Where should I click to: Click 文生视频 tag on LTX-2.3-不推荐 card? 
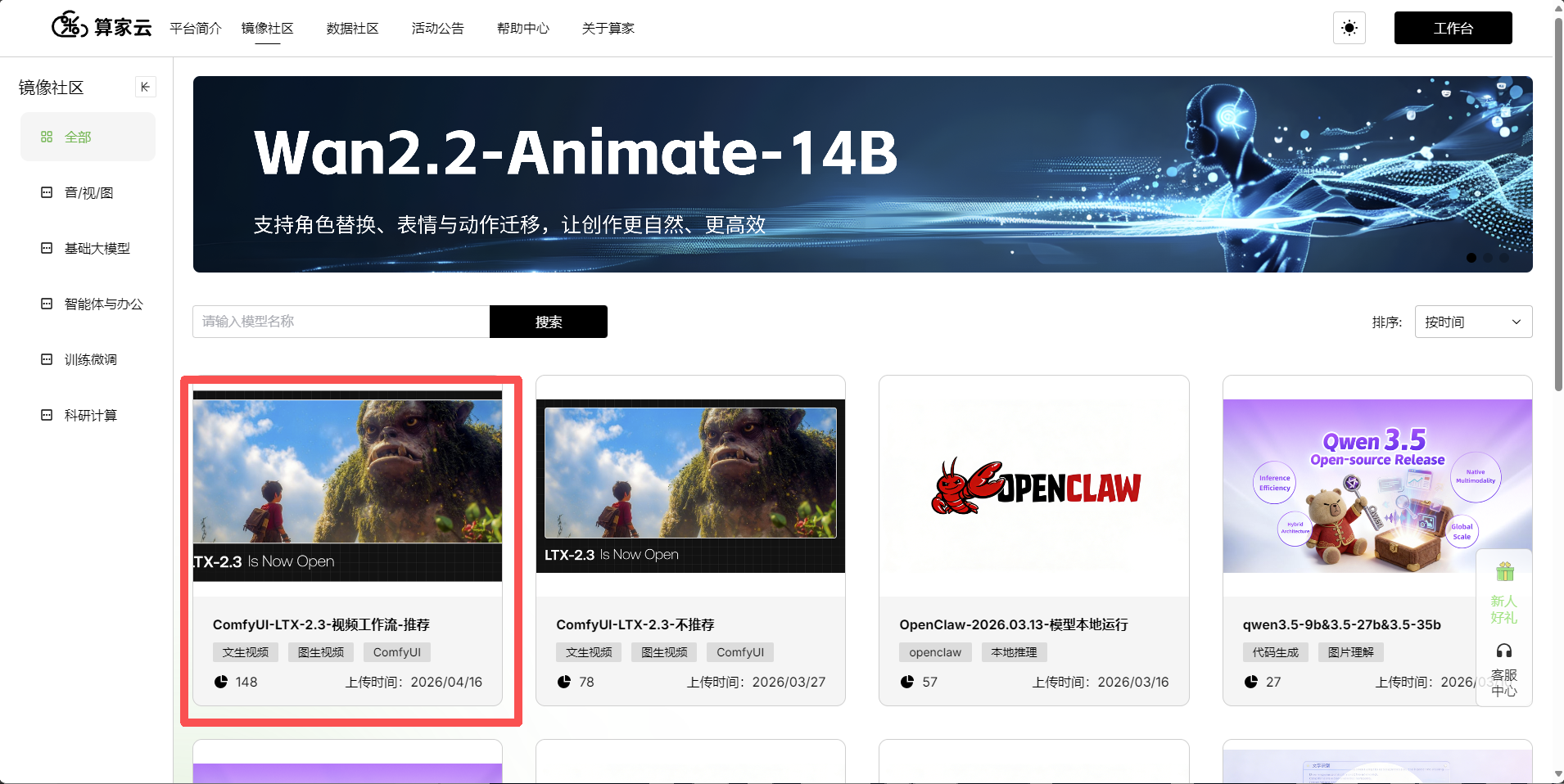(589, 652)
